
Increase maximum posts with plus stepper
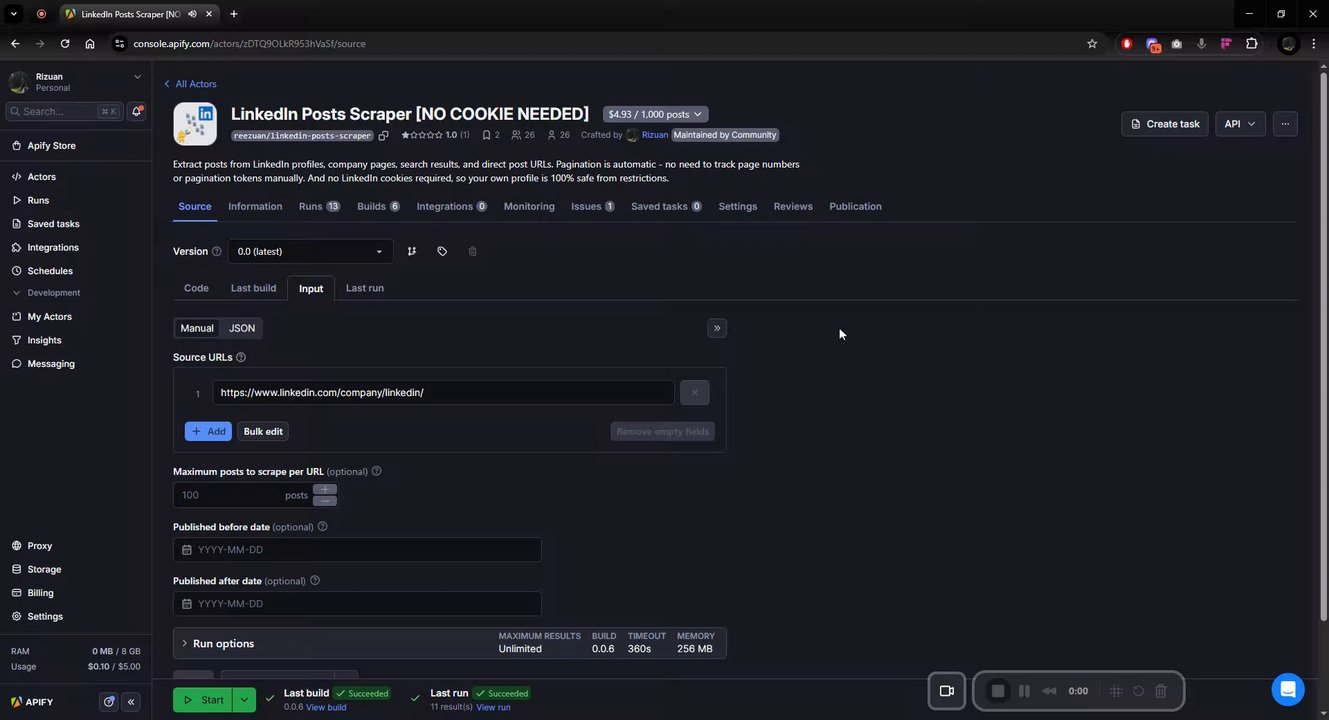(x=325, y=490)
